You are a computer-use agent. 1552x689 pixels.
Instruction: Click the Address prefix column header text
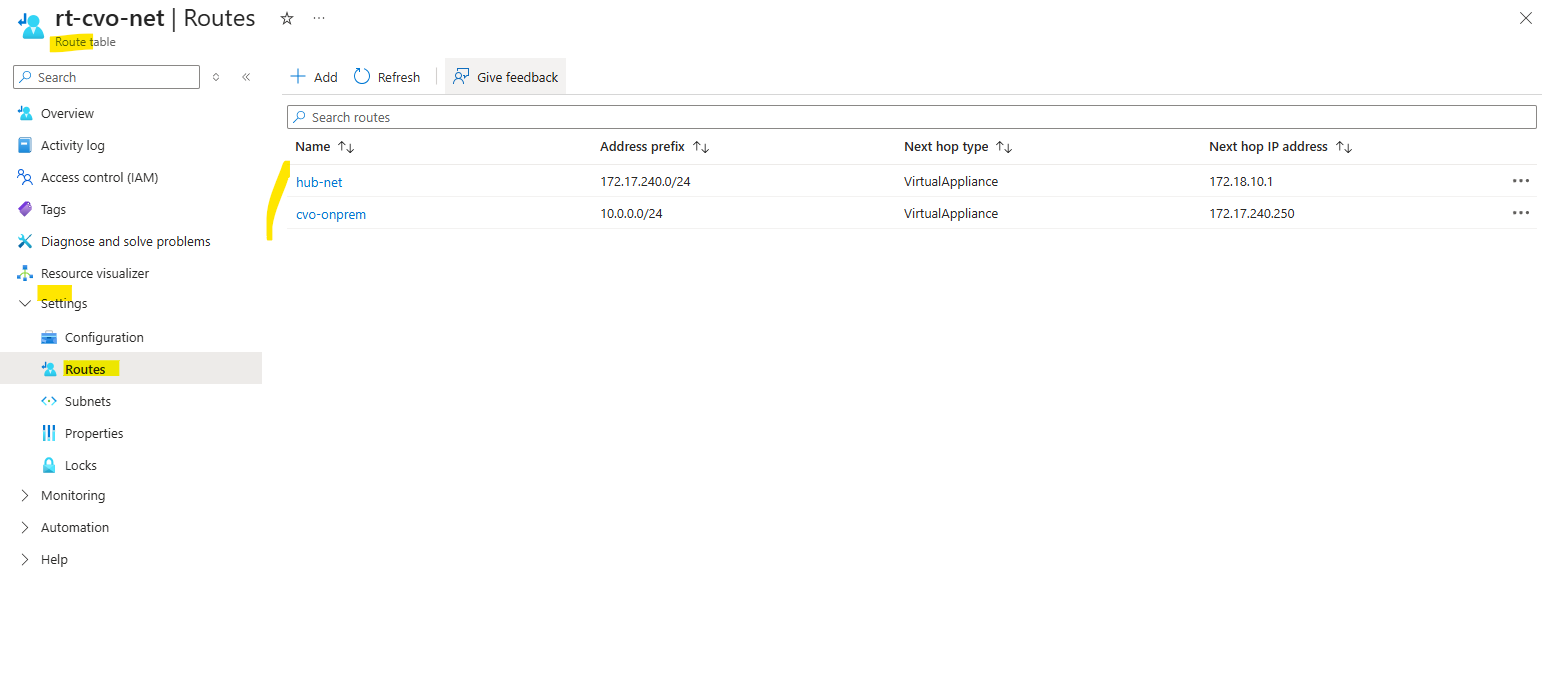pos(642,147)
